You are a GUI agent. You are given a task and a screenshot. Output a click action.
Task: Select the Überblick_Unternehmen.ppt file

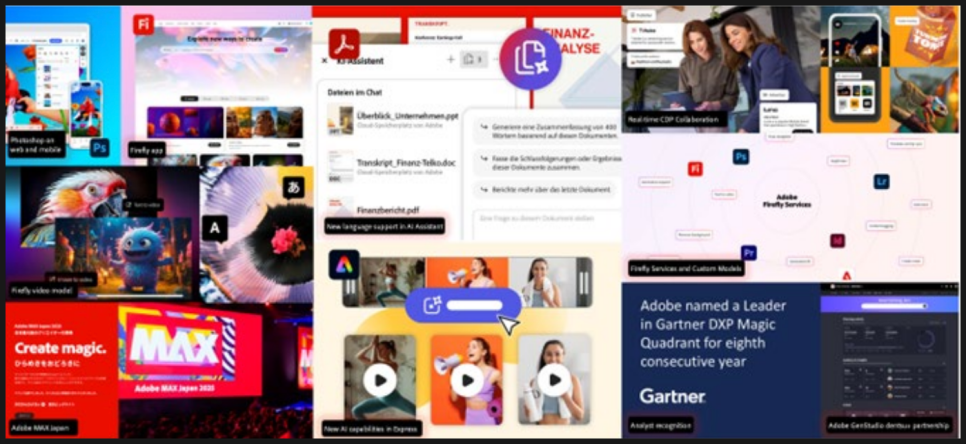pos(393,120)
